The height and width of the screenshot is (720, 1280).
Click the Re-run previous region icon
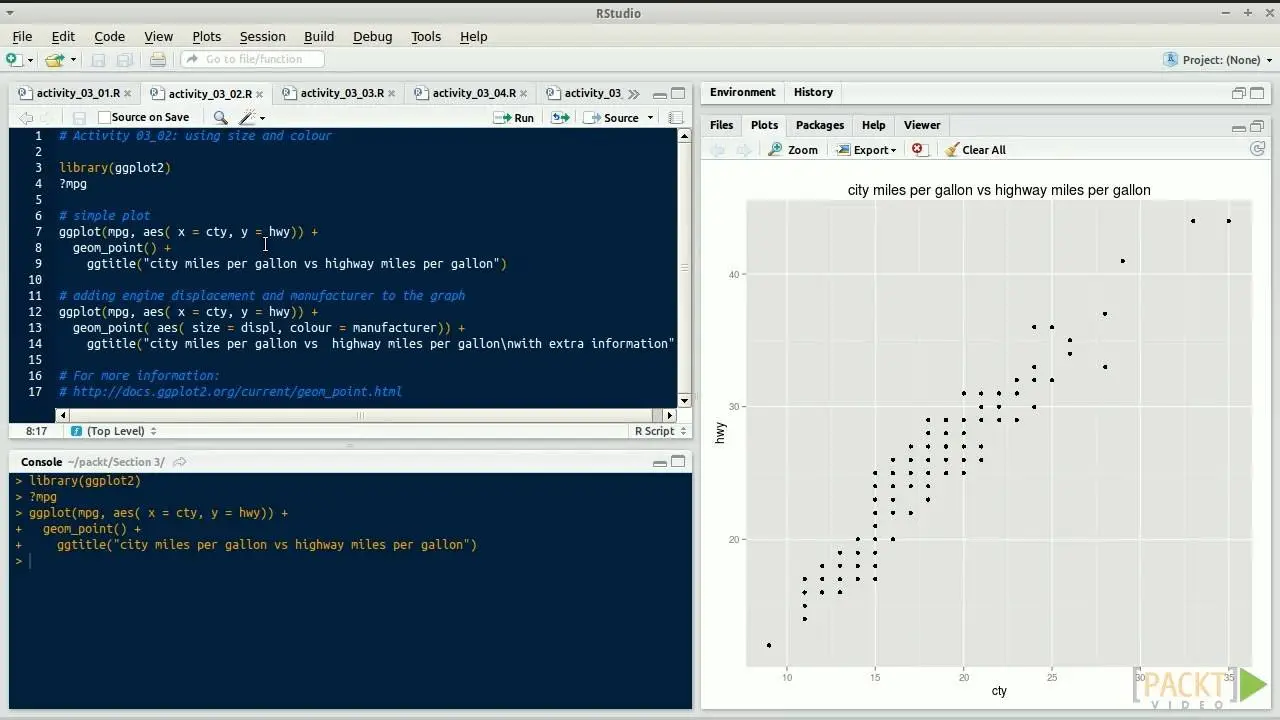click(x=560, y=118)
